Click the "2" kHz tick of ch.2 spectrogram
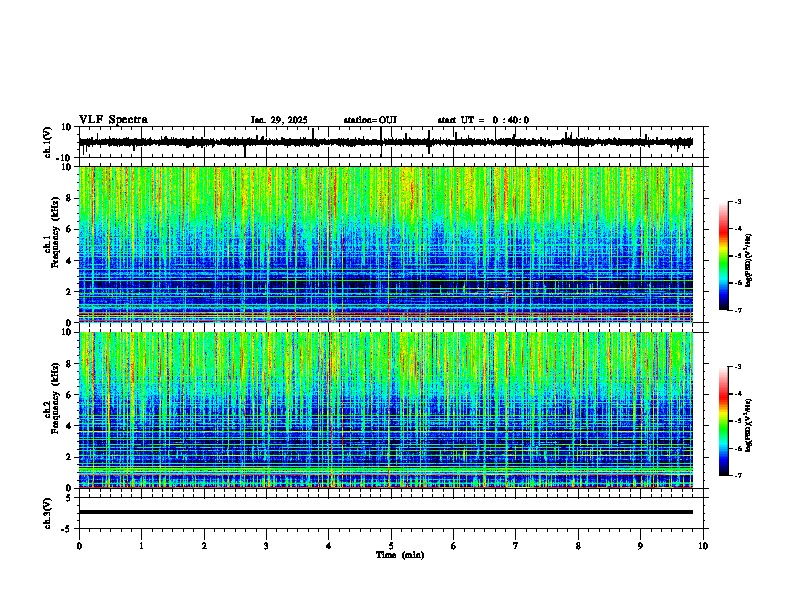The image size is (792, 612). pyautogui.click(x=69, y=457)
